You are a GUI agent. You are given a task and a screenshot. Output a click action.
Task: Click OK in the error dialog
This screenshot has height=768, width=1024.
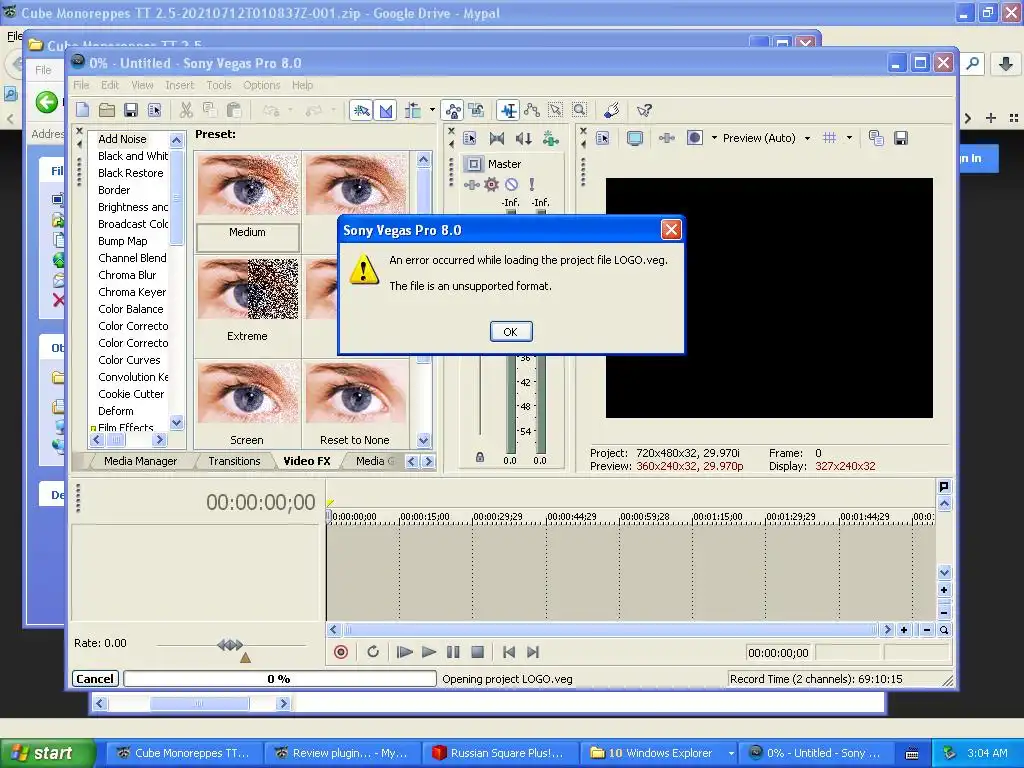511,332
